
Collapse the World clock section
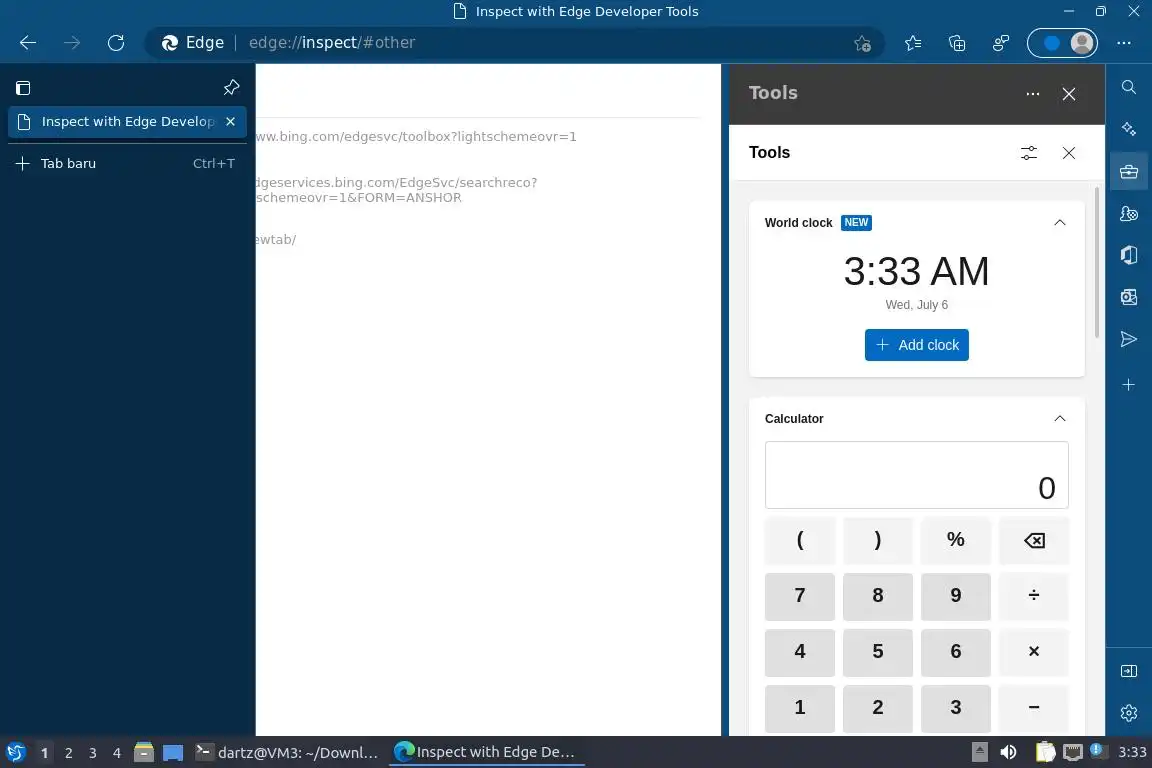click(1059, 223)
